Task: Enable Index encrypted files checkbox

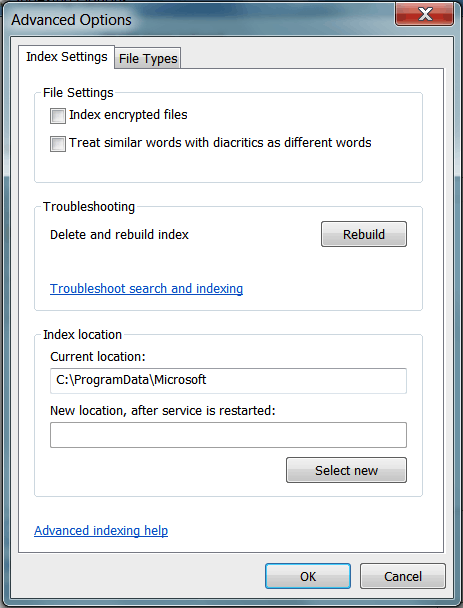Action: click(x=58, y=116)
